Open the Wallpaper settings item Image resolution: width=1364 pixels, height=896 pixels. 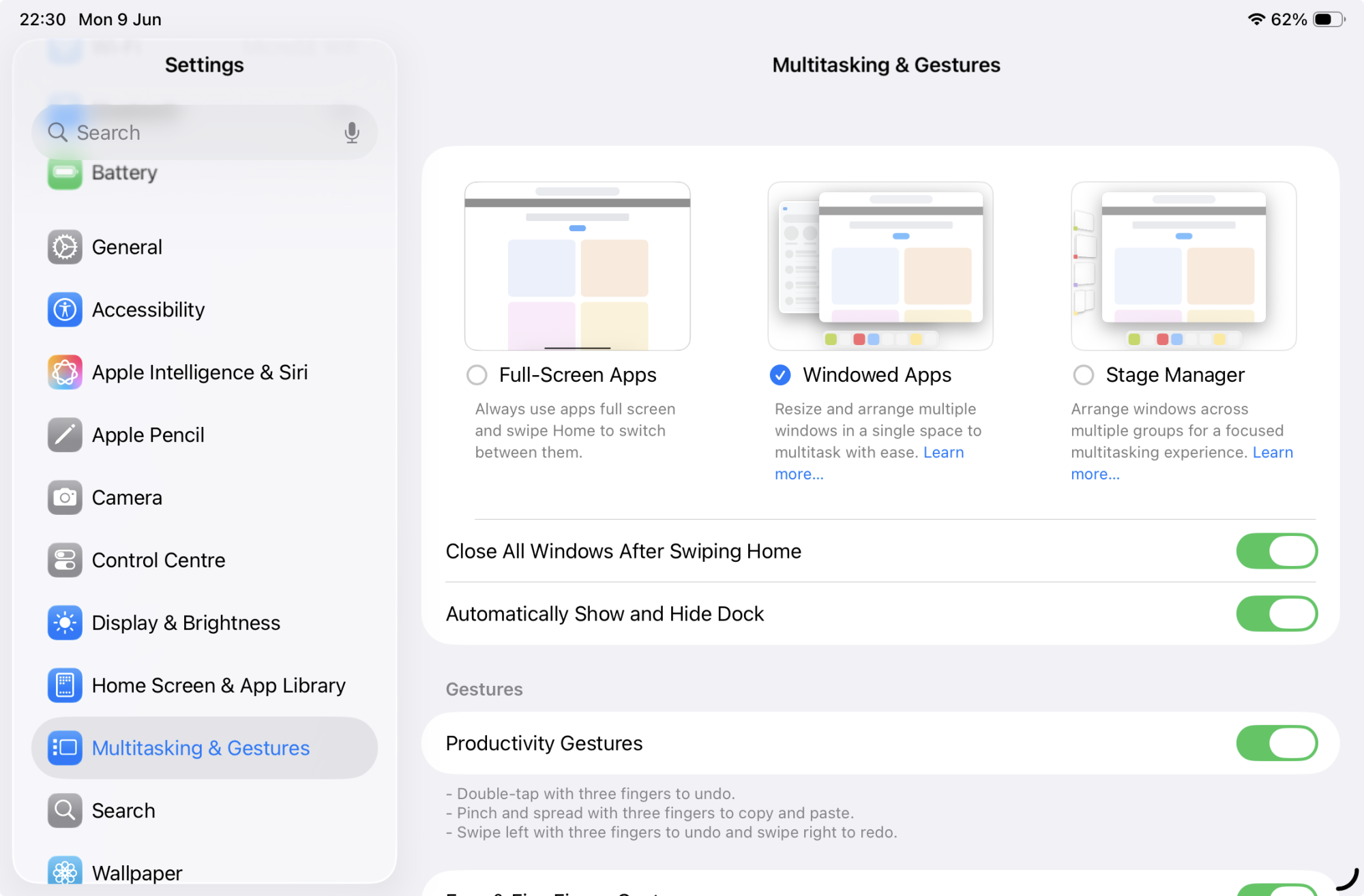coord(136,873)
